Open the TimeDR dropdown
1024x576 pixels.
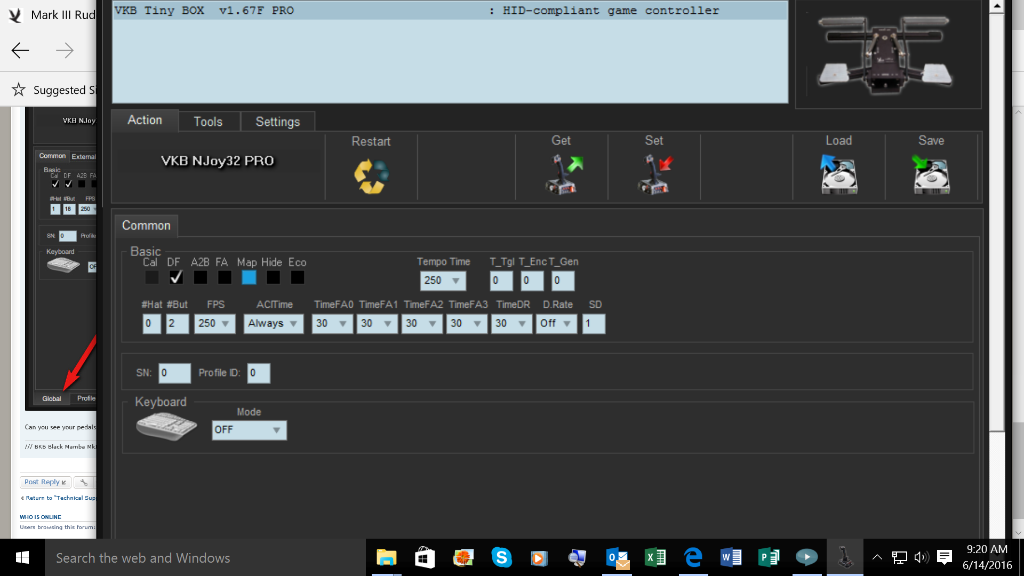coord(511,323)
